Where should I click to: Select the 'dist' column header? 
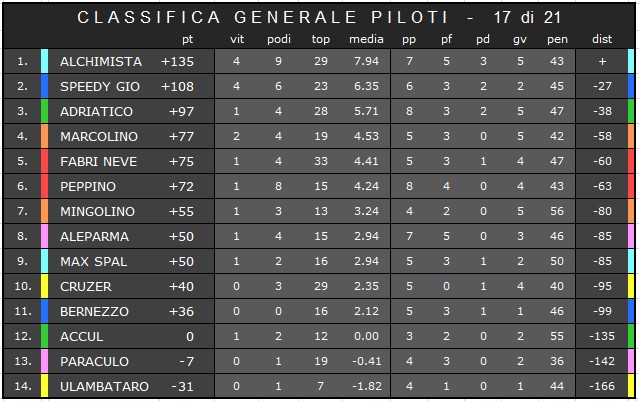tap(602, 39)
